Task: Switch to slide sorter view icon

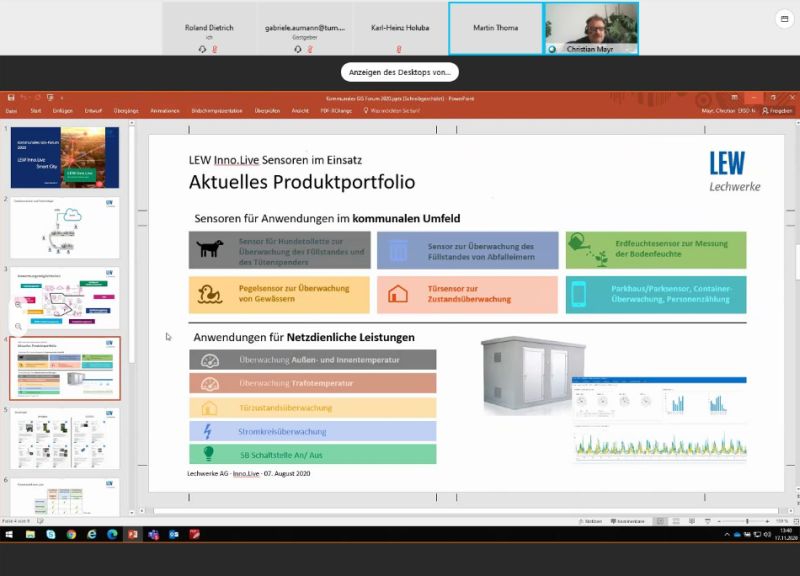Action: point(676,521)
